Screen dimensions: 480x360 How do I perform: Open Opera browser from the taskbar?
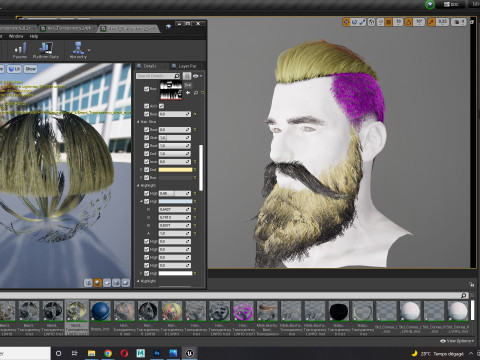[x=124, y=353]
